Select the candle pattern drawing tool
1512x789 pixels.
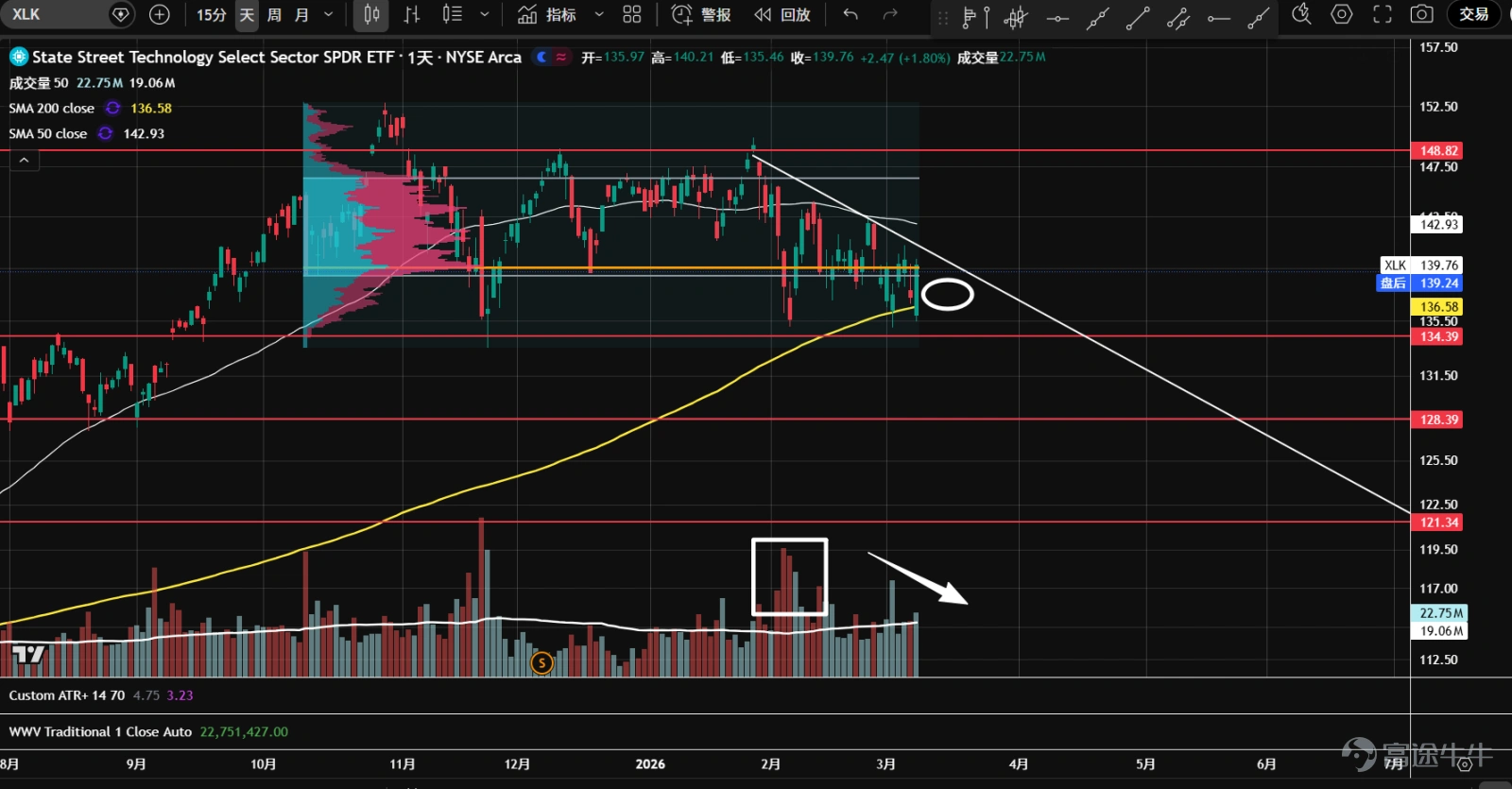click(1016, 16)
